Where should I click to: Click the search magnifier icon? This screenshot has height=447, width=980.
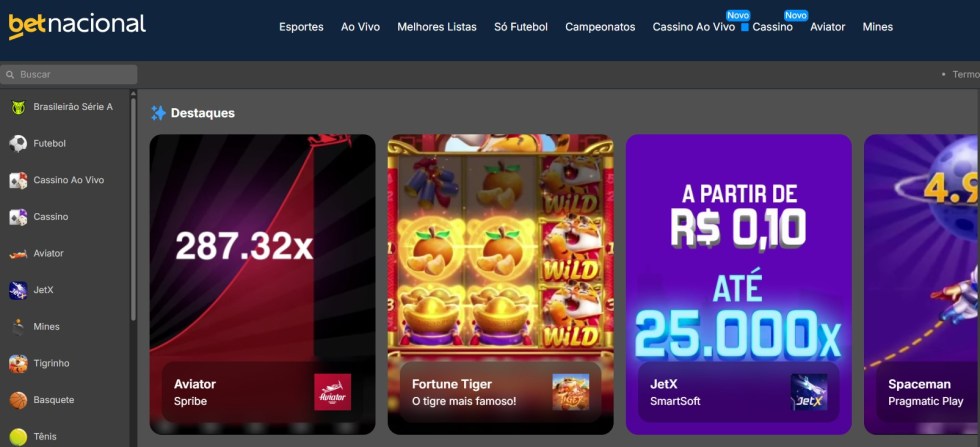coord(10,74)
